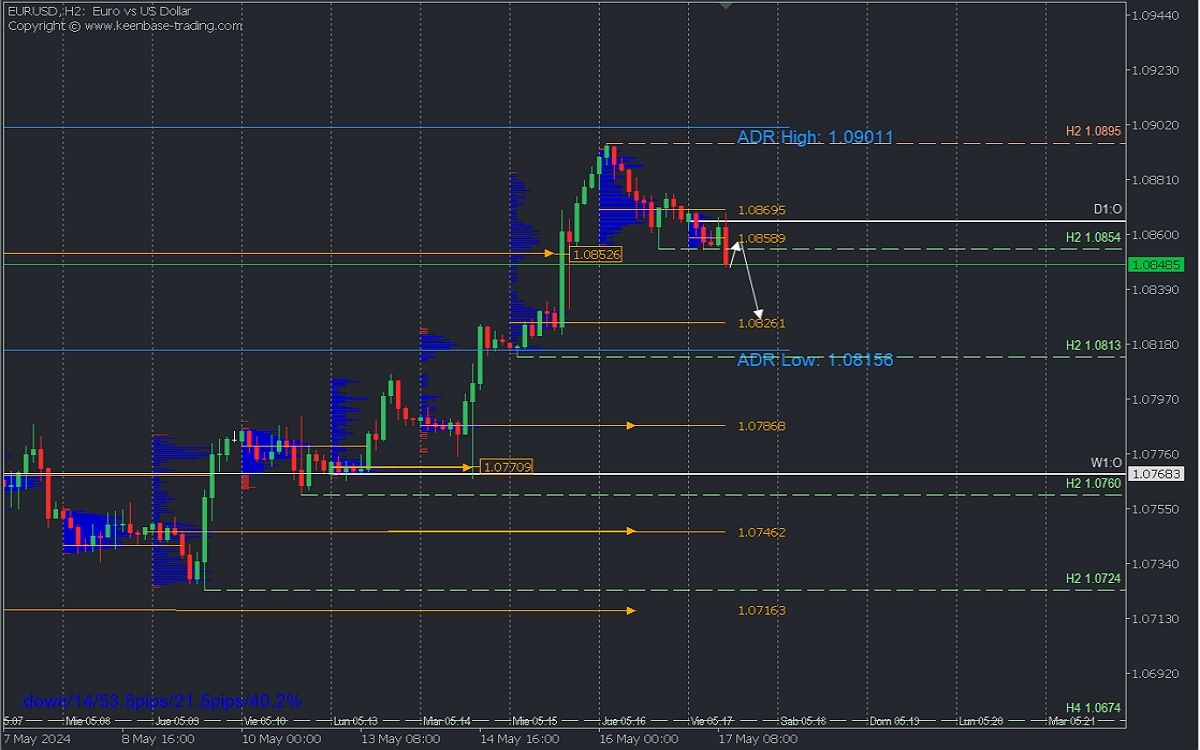Select the Mie 05.08 session label

click(x=88, y=720)
